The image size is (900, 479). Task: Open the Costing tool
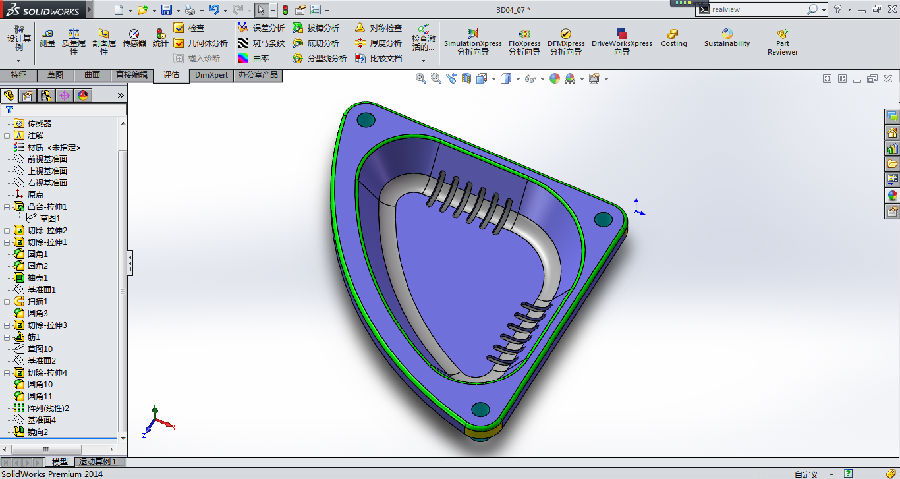(x=673, y=38)
